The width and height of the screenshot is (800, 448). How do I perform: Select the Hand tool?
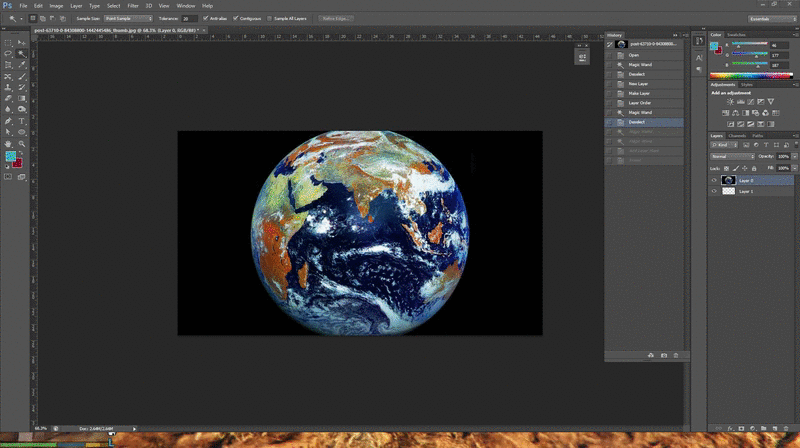(x=8, y=144)
